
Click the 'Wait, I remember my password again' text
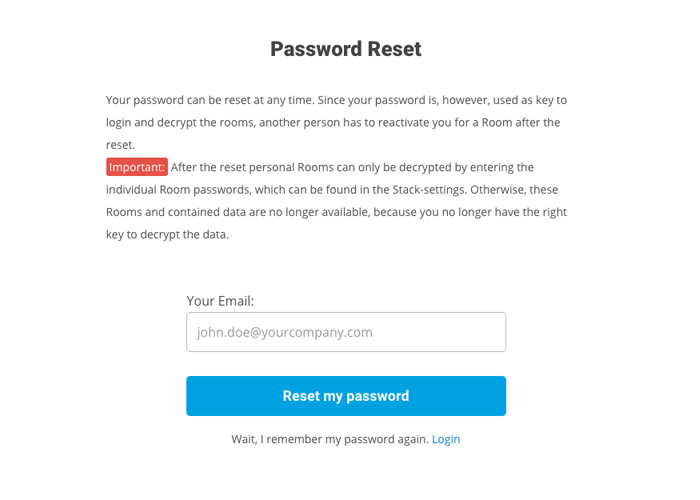click(x=330, y=439)
